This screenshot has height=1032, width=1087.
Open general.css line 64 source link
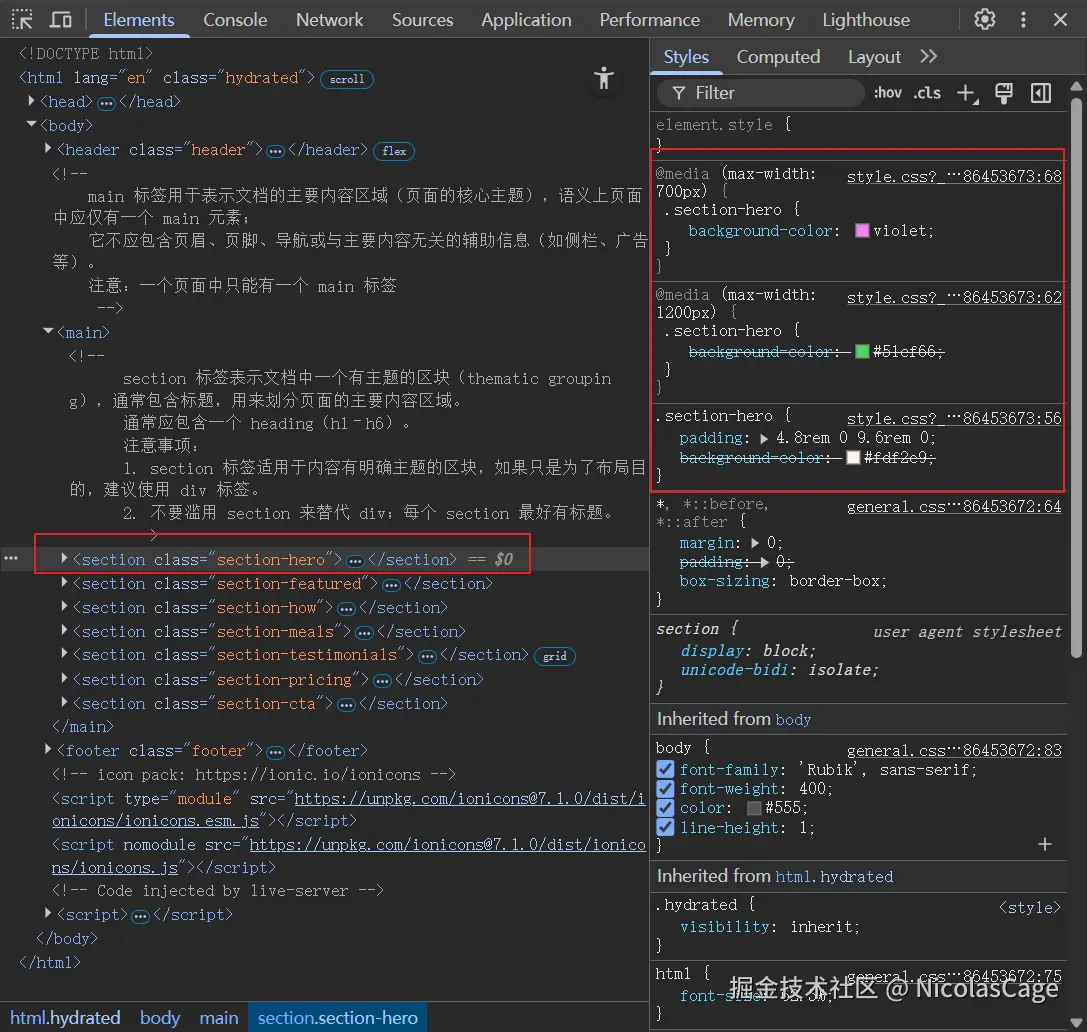click(x=954, y=507)
